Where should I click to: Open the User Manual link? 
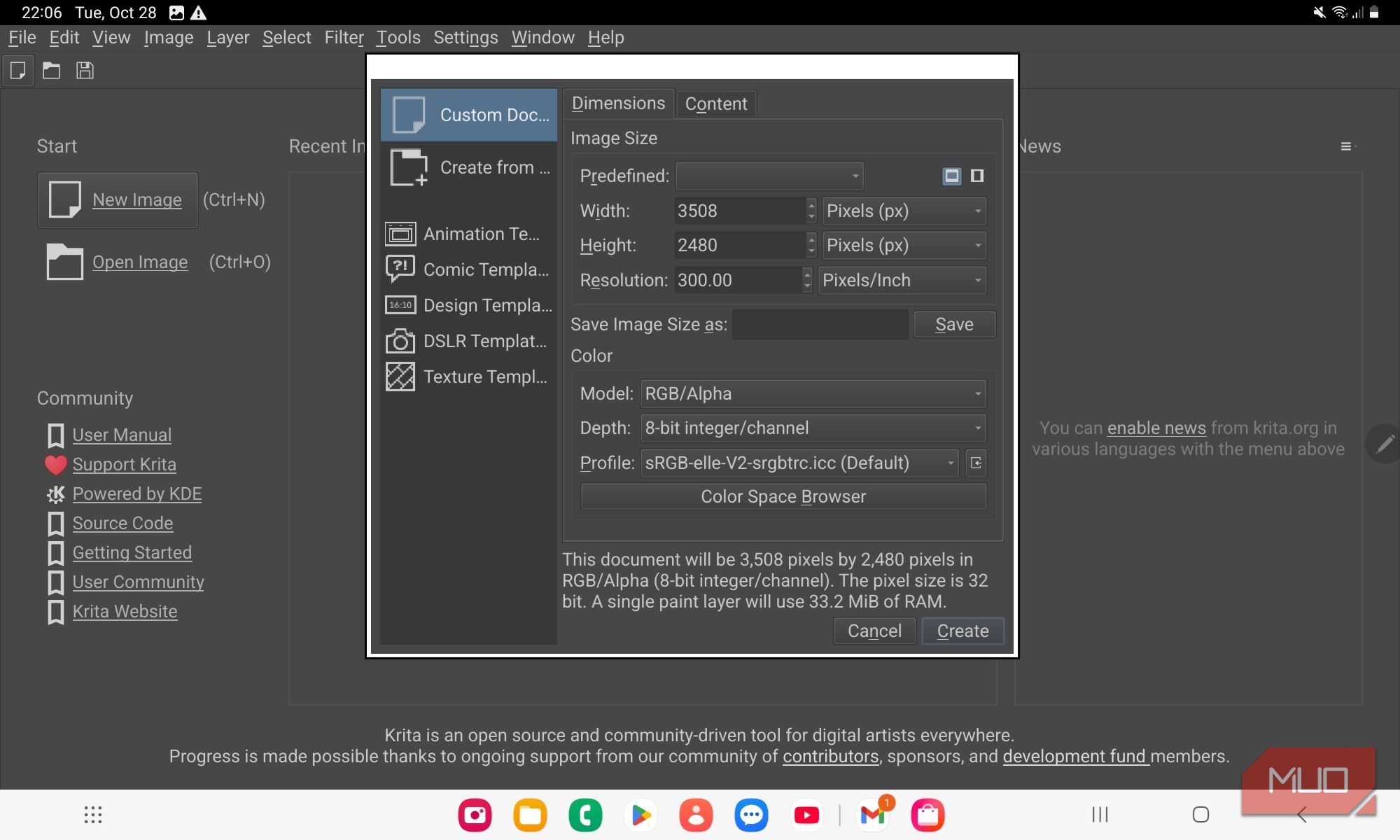click(x=122, y=435)
